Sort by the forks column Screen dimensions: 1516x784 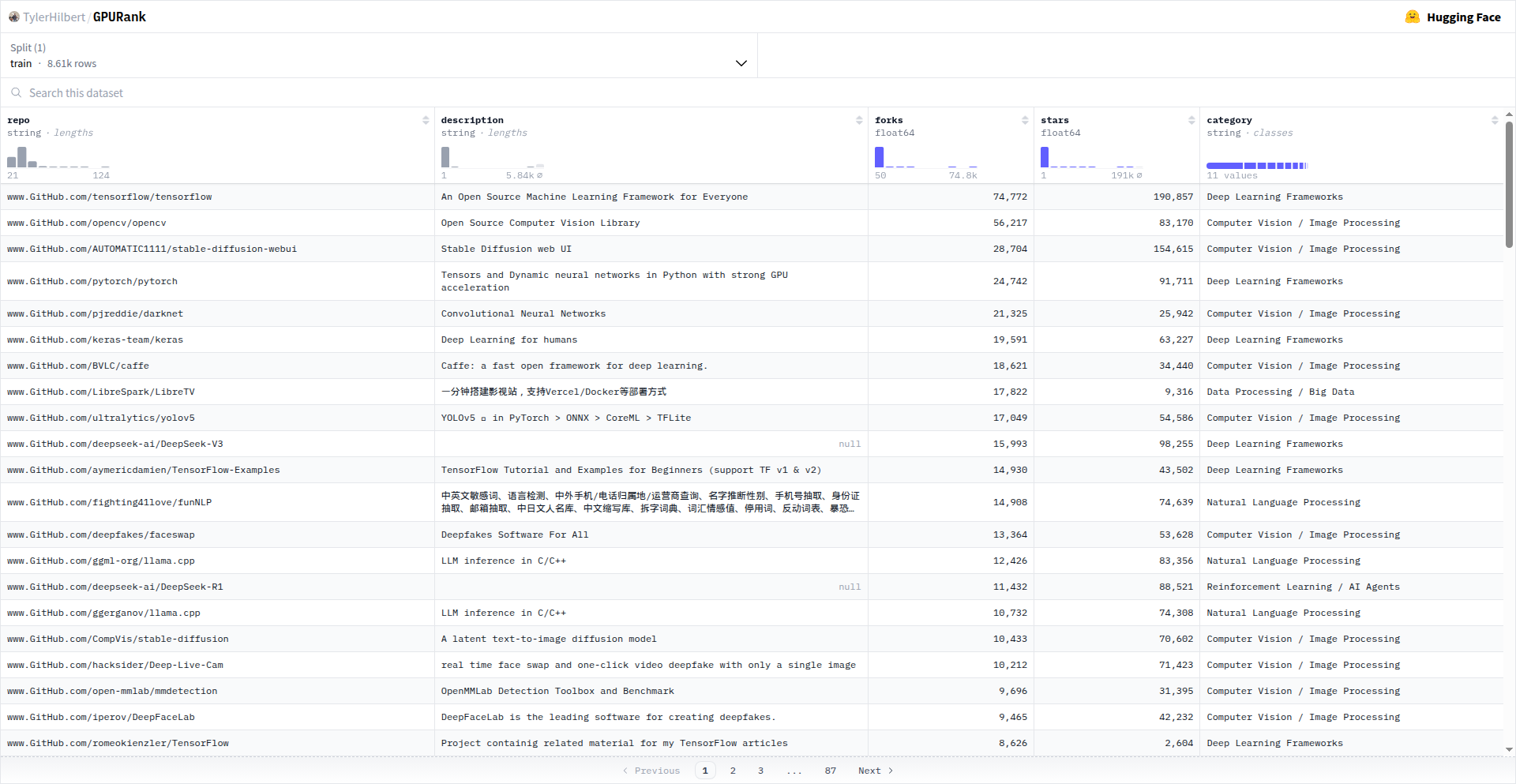click(1025, 120)
